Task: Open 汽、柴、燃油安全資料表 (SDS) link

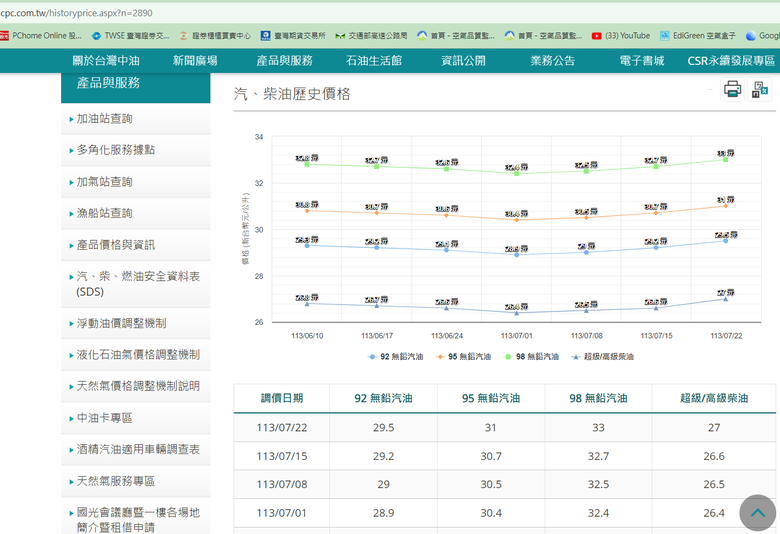Action: (135, 284)
